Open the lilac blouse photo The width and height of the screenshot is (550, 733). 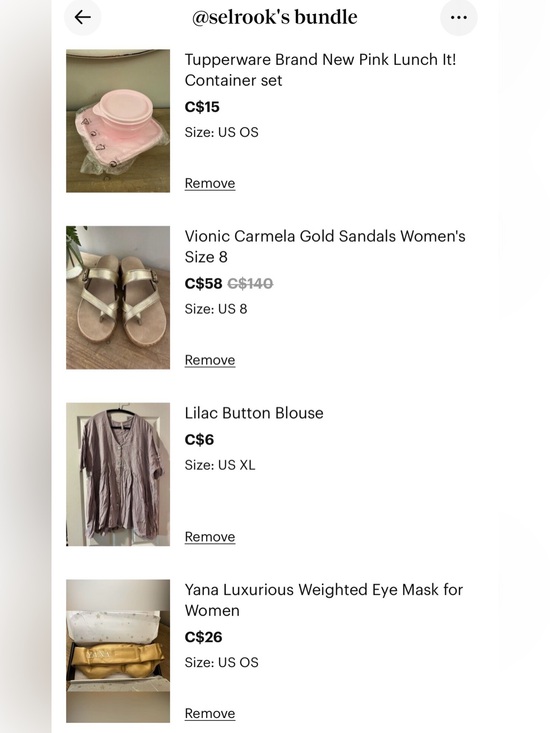coord(118,474)
